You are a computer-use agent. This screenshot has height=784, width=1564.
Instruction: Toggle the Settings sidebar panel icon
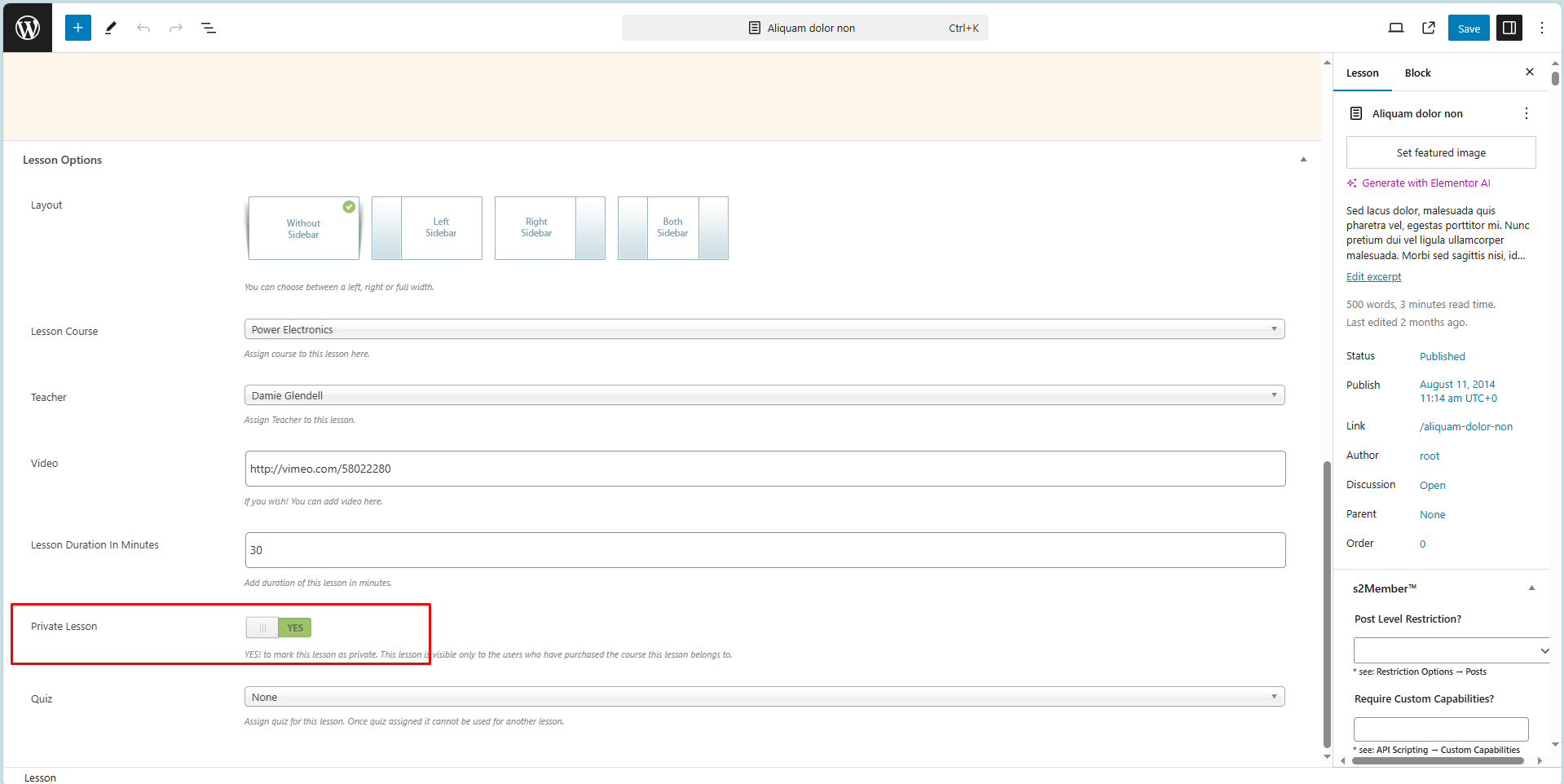click(1509, 28)
